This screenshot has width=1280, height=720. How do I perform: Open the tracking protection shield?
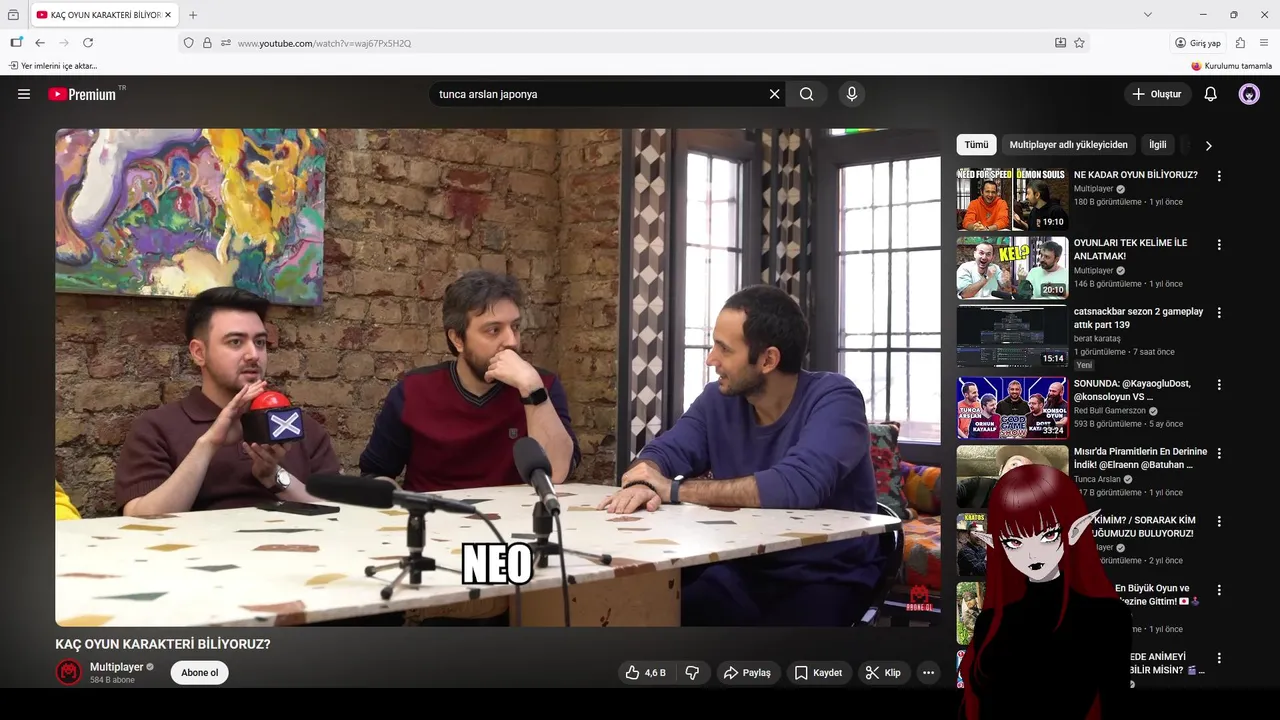(188, 43)
